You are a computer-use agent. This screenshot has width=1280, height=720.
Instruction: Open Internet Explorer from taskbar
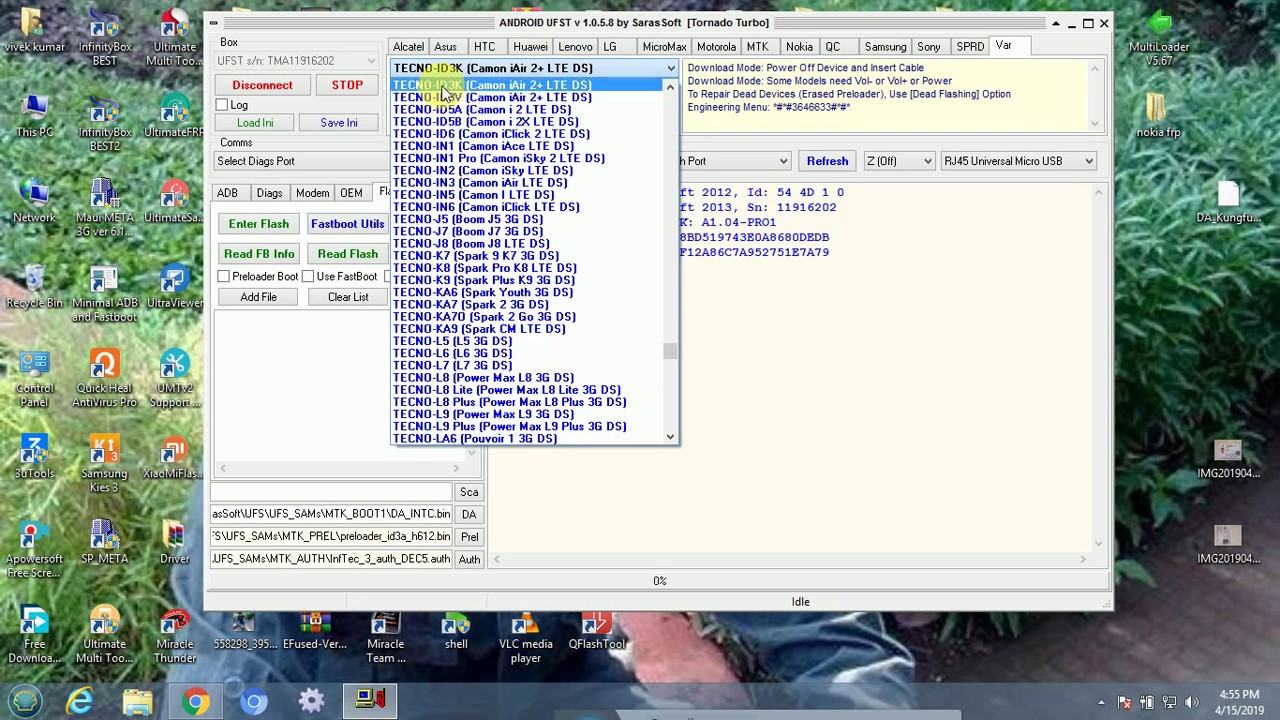point(80,701)
